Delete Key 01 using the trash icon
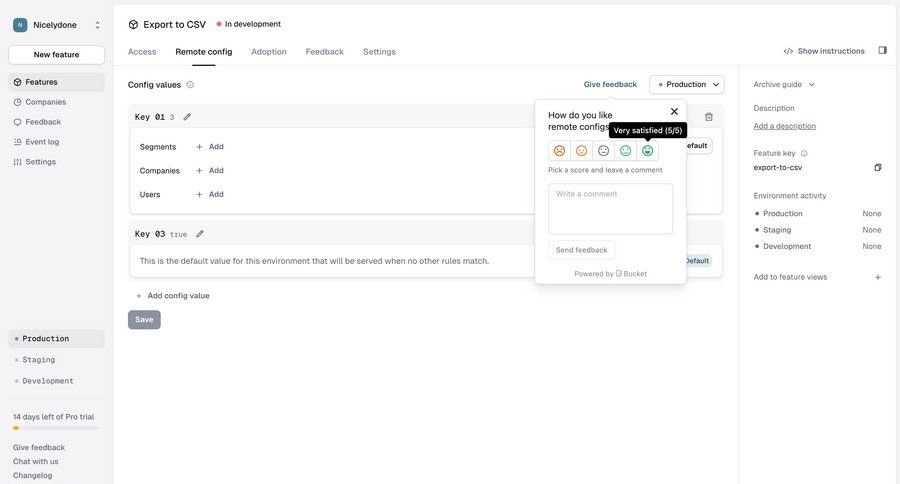This screenshot has width=900, height=484. pyautogui.click(x=709, y=117)
